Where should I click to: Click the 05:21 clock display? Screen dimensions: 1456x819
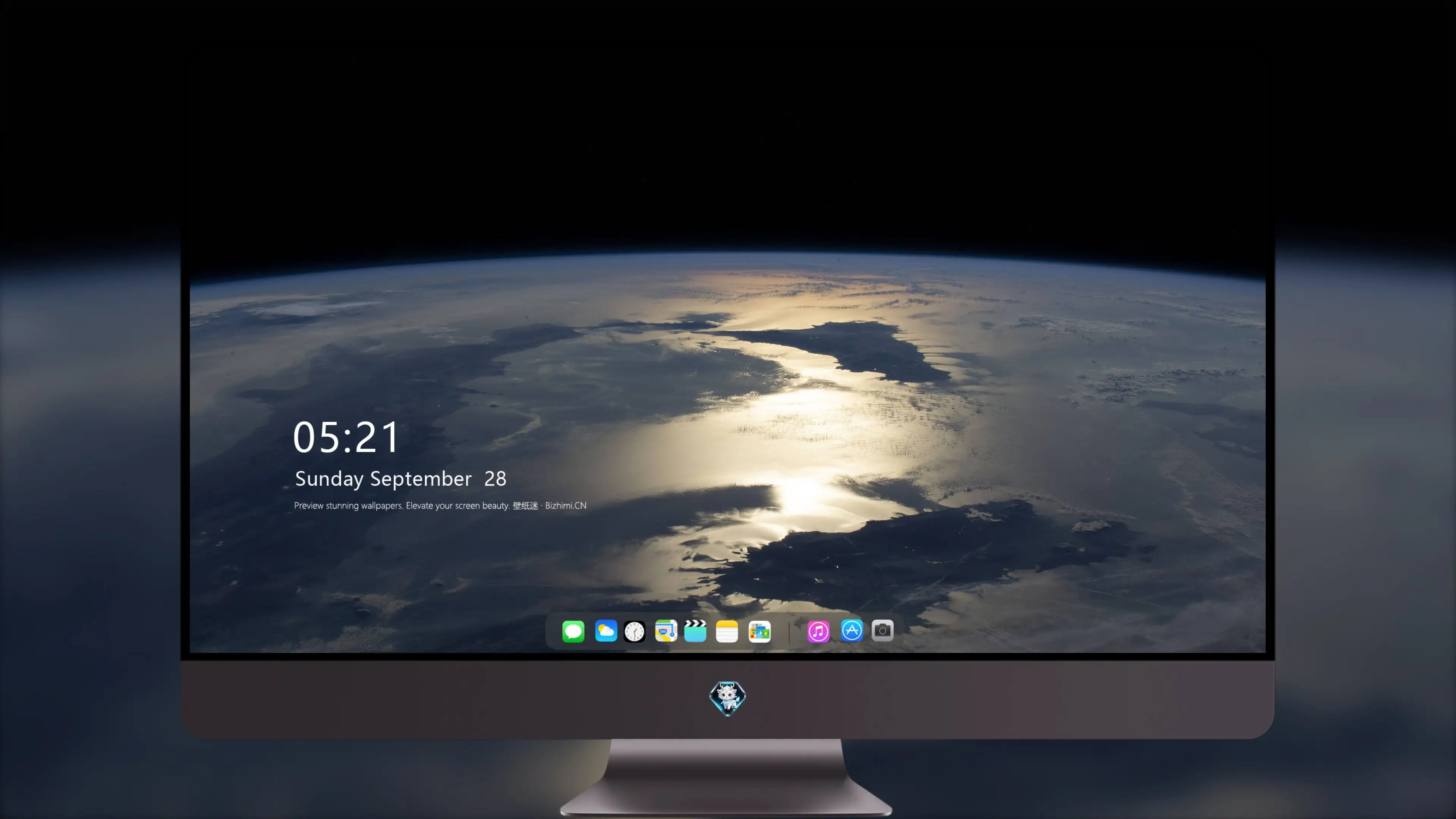pyautogui.click(x=347, y=437)
